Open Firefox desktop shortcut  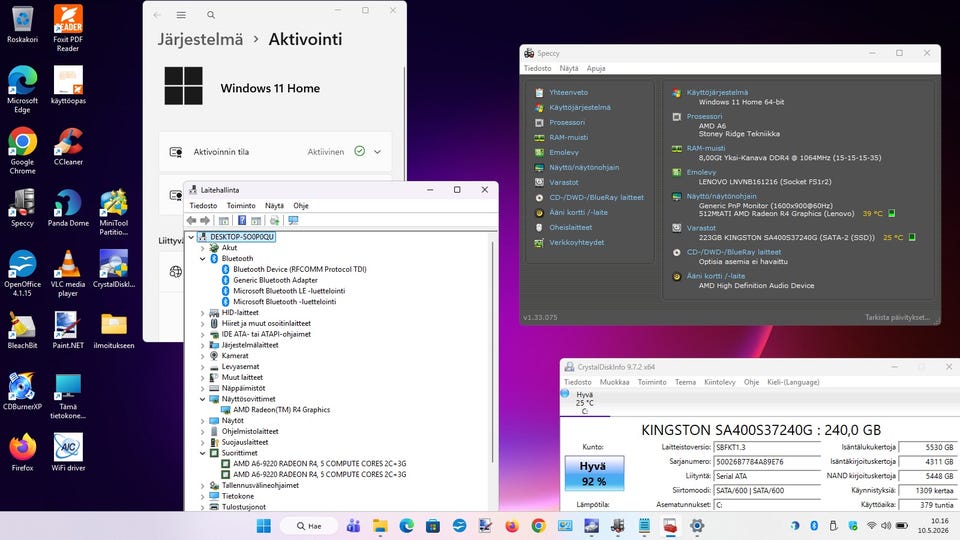(x=23, y=453)
